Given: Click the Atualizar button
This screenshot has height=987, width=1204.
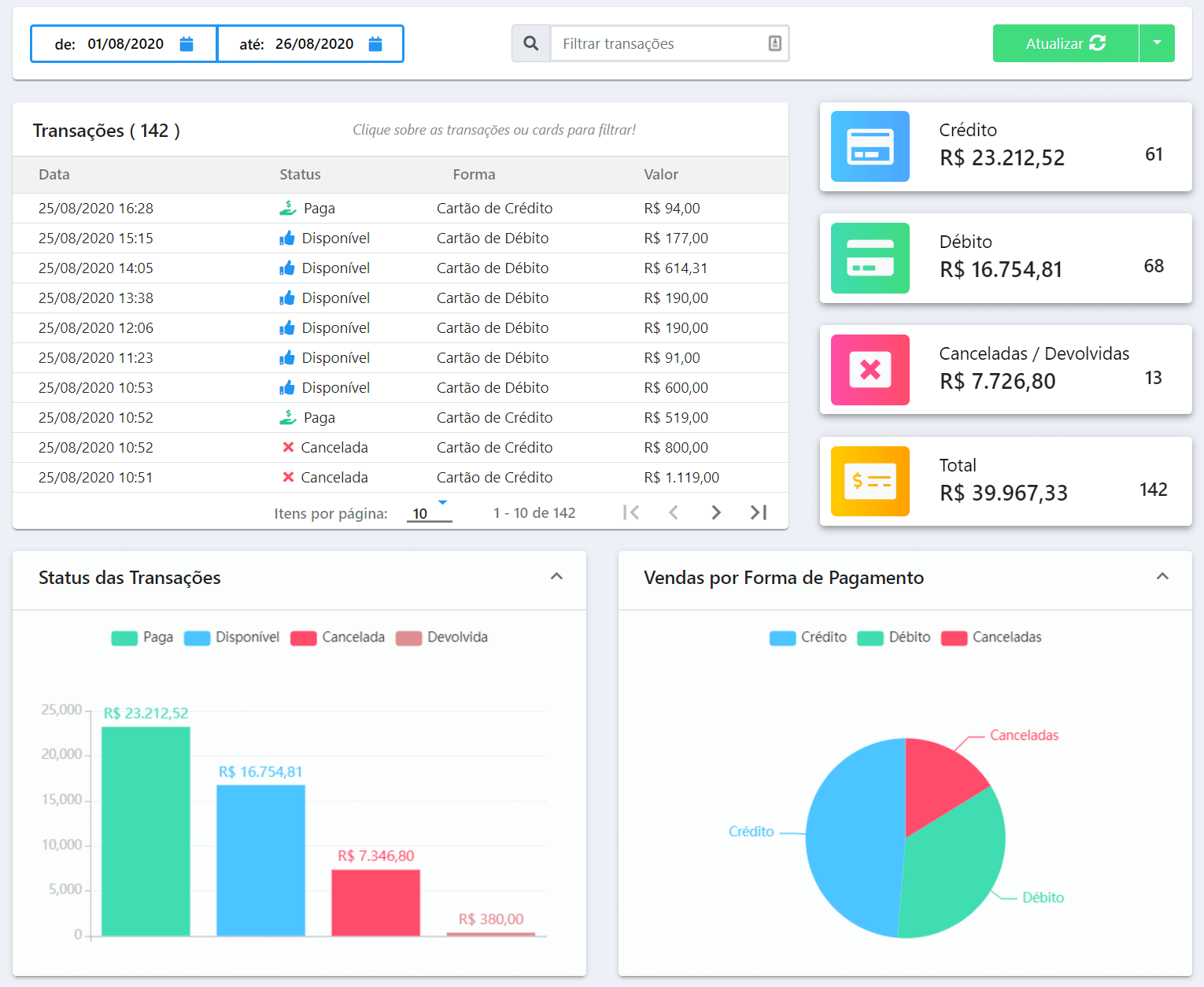Looking at the screenshot, I should 1066,43.
